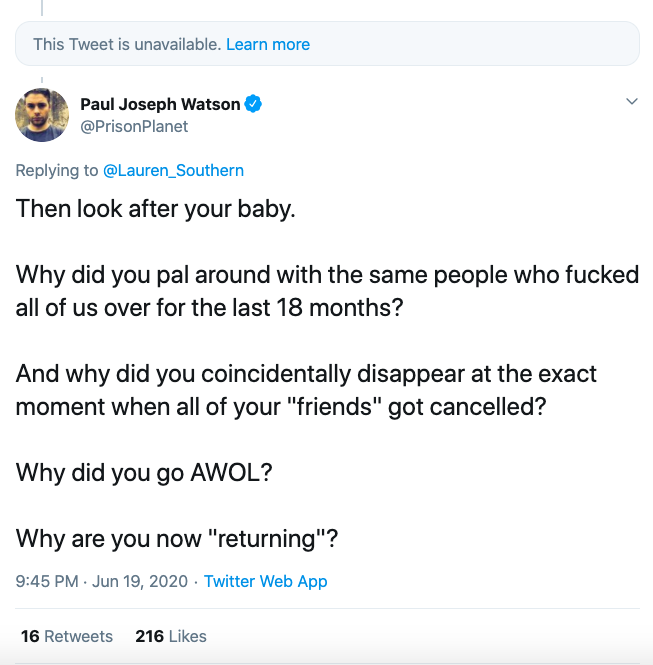Click the "Twitter Web App" source link
The height and width of the screenshot is (665, 653).
click(x=265, y=581)
